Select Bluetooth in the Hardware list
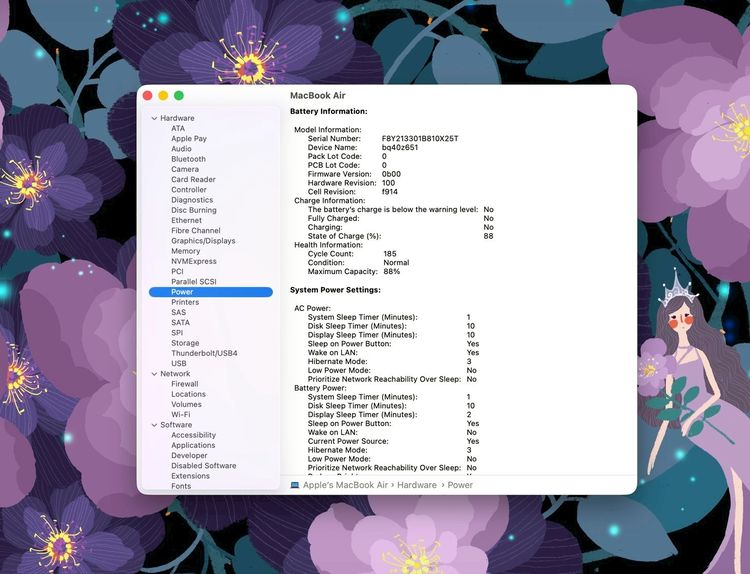The height and width of the screenshot is (574, 750). pos(188,159)
